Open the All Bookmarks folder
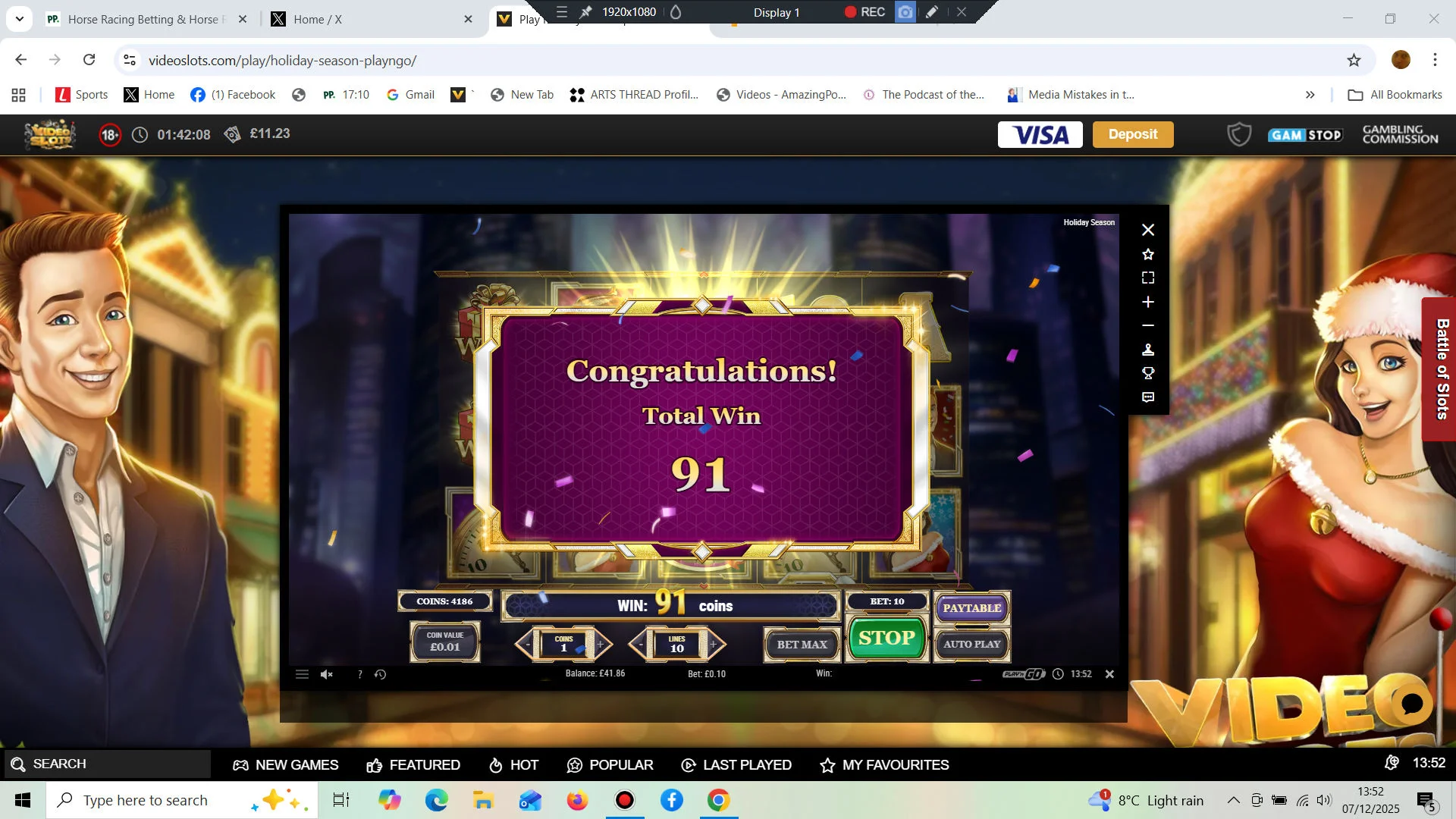This screenshot has width=1456, height=819. (1395, 95)
